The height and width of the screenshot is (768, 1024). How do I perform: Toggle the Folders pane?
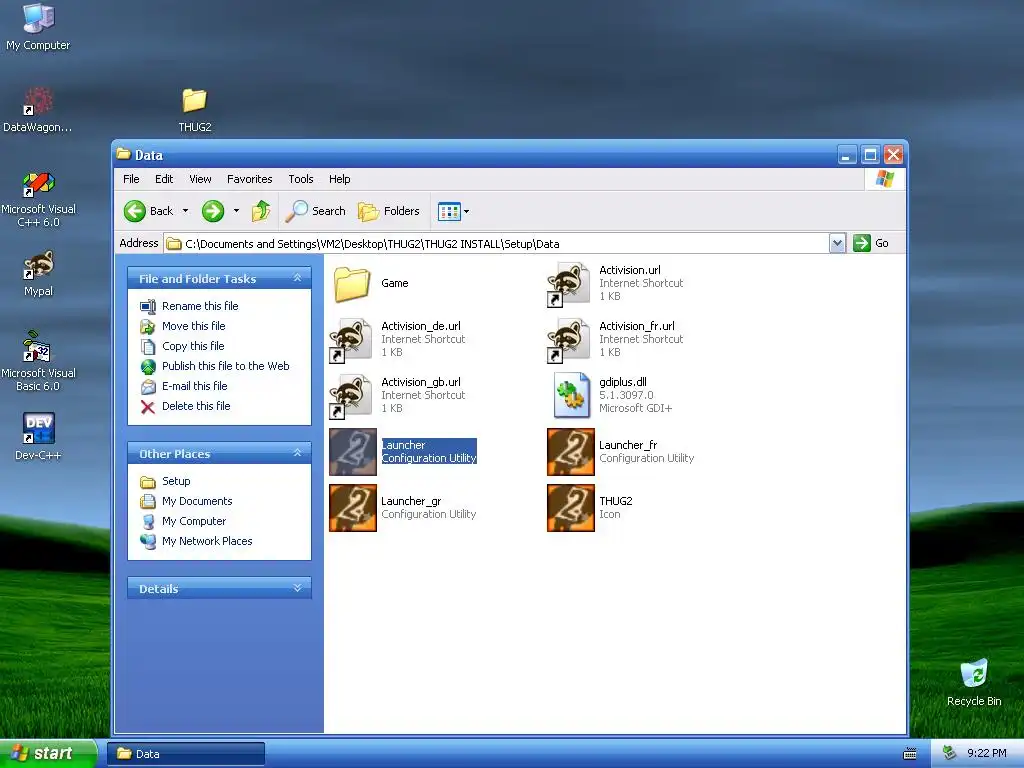pos(389,211)
